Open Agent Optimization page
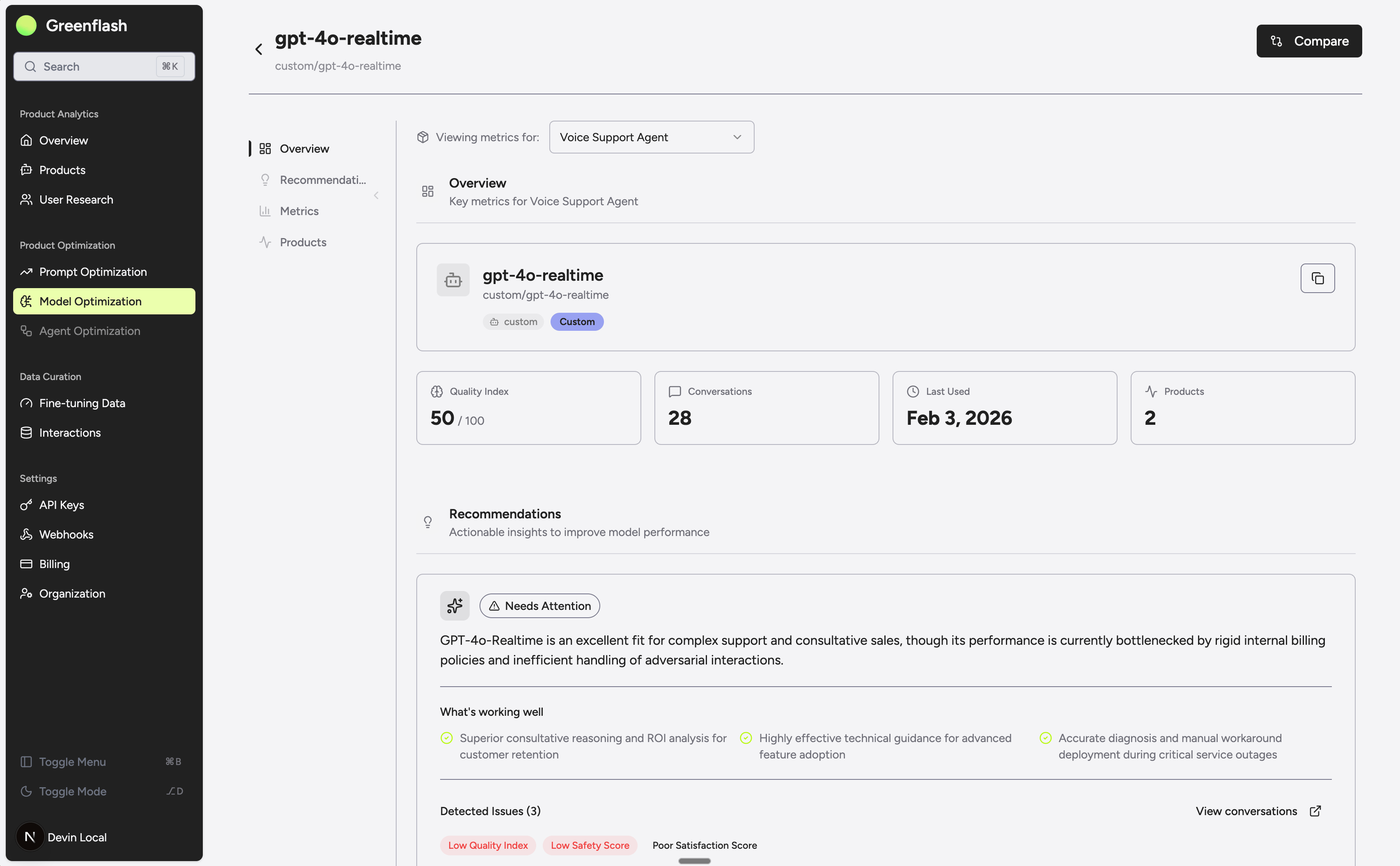Image resolution: width=1400 pixels, height=866 pixels. point(104,331)
